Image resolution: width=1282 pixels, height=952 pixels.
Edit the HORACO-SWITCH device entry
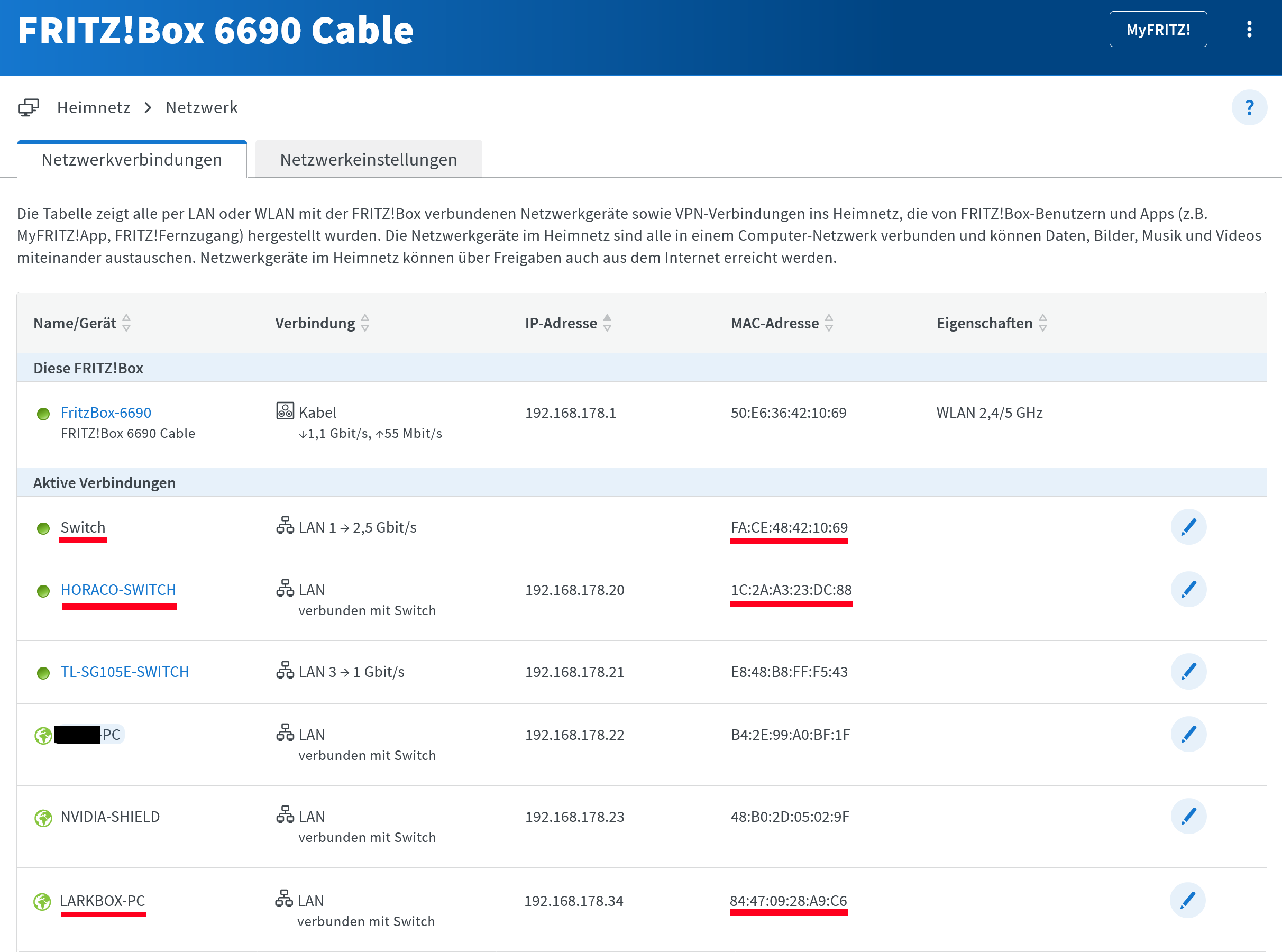click(1188, 589)
